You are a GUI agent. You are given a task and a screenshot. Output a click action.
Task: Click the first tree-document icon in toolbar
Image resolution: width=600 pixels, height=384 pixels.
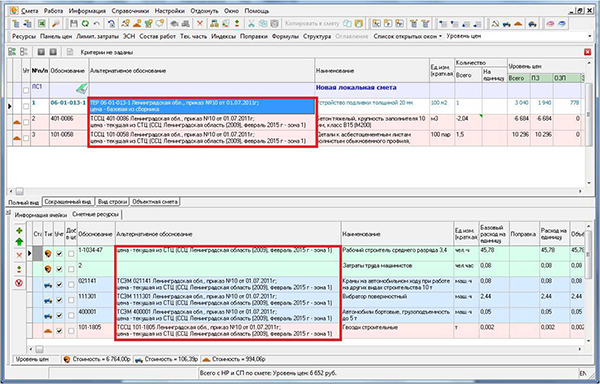(16, 24)
